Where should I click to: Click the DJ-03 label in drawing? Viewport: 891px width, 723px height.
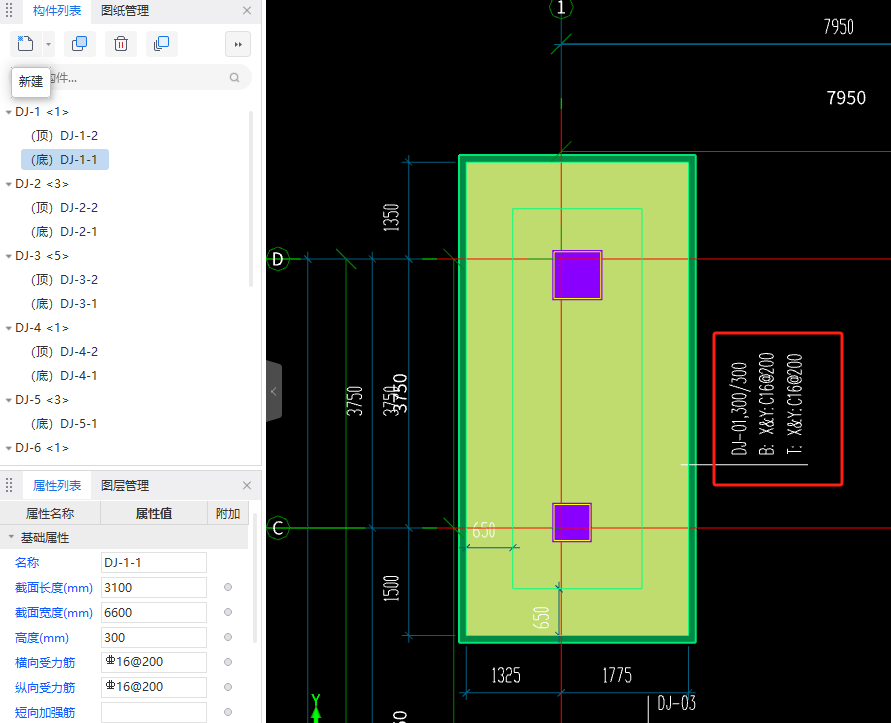tap(676, 703)
